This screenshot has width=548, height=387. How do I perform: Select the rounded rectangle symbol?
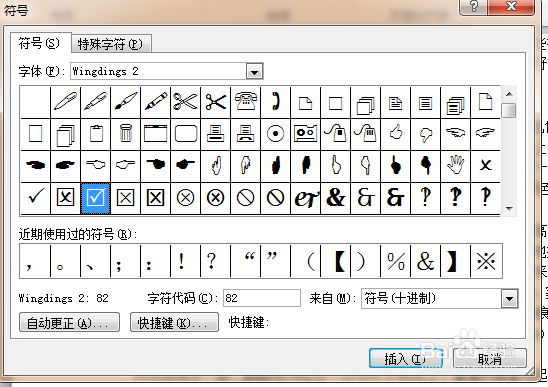pyautogui.click(x=186, y=134)
